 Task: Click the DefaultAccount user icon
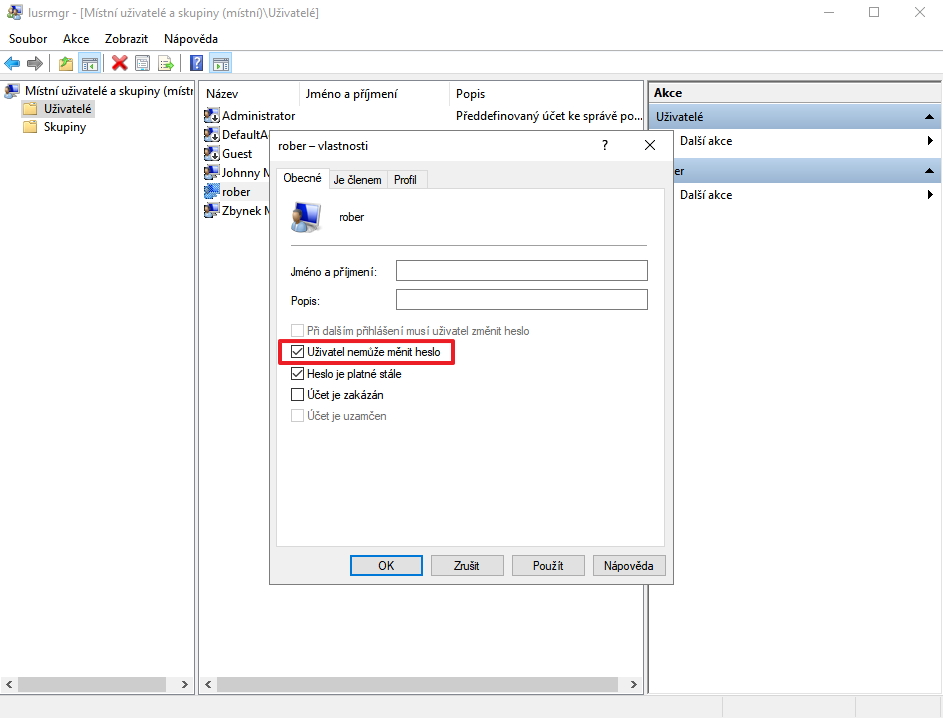[x=211, y=134]
